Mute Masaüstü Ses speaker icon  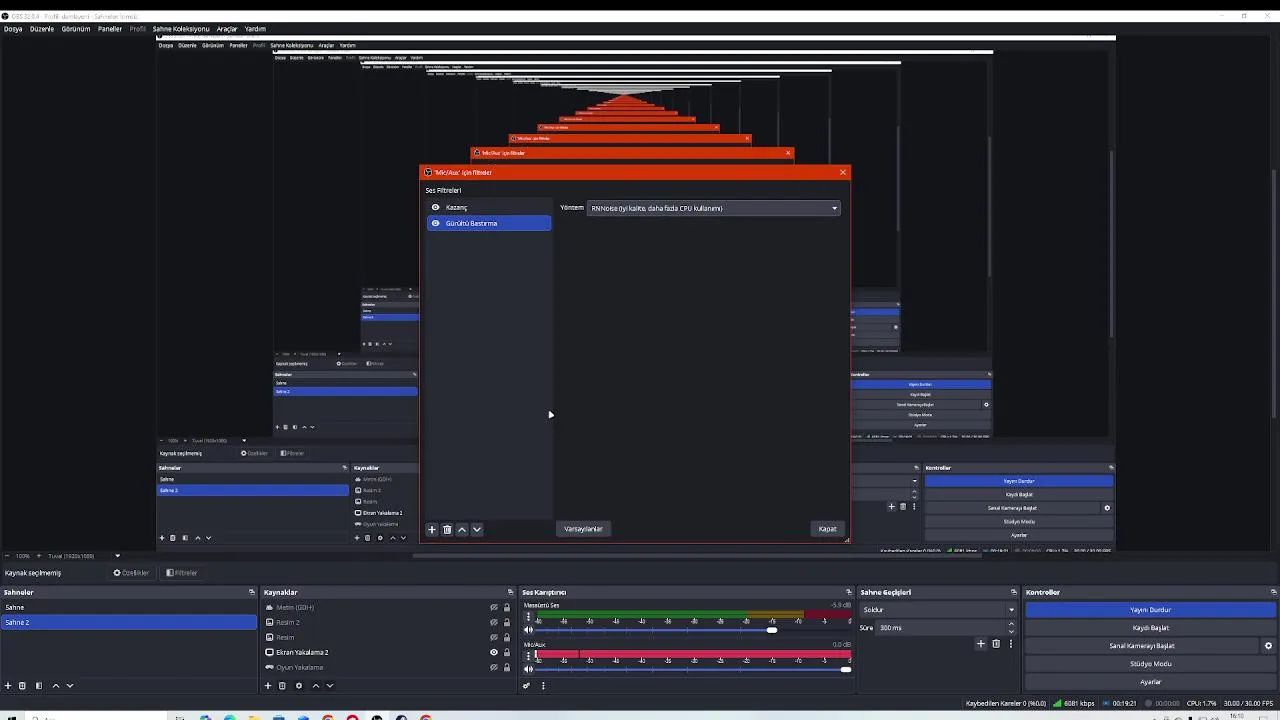coord(528,630)
